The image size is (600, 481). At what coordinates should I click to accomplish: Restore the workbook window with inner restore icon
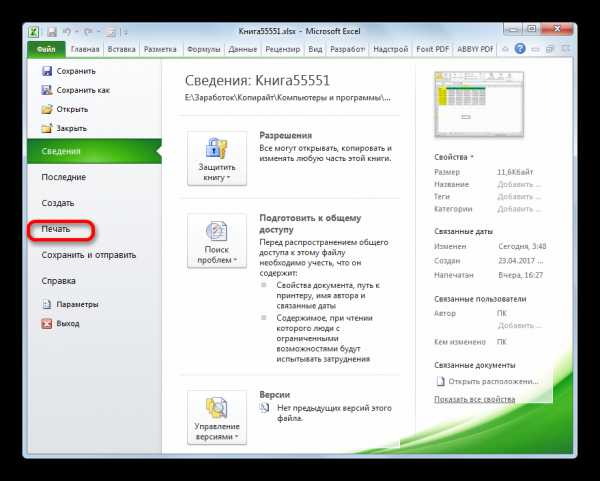[x=550, y=49]
